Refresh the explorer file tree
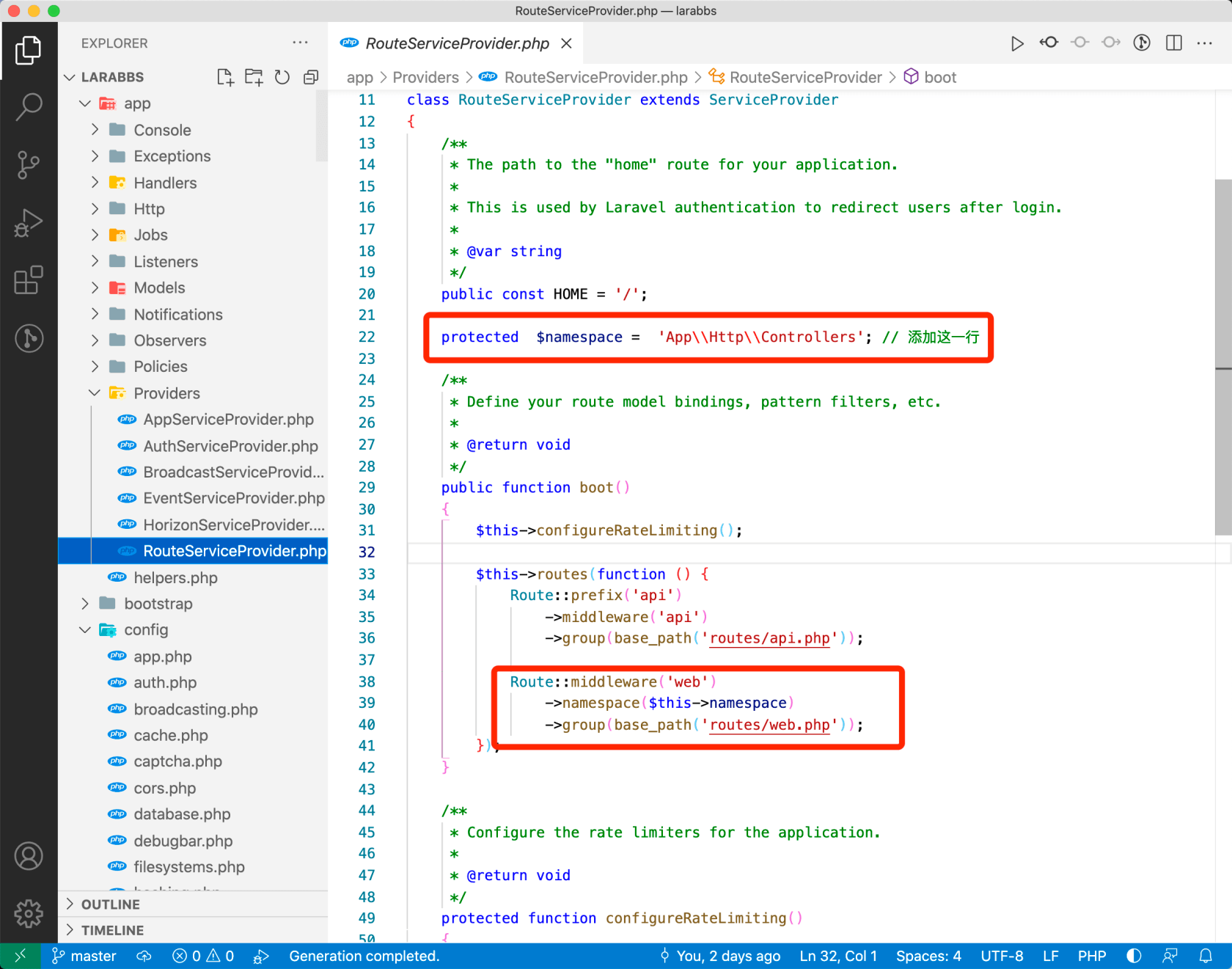The image size is (1232, 969). point(282,77)
